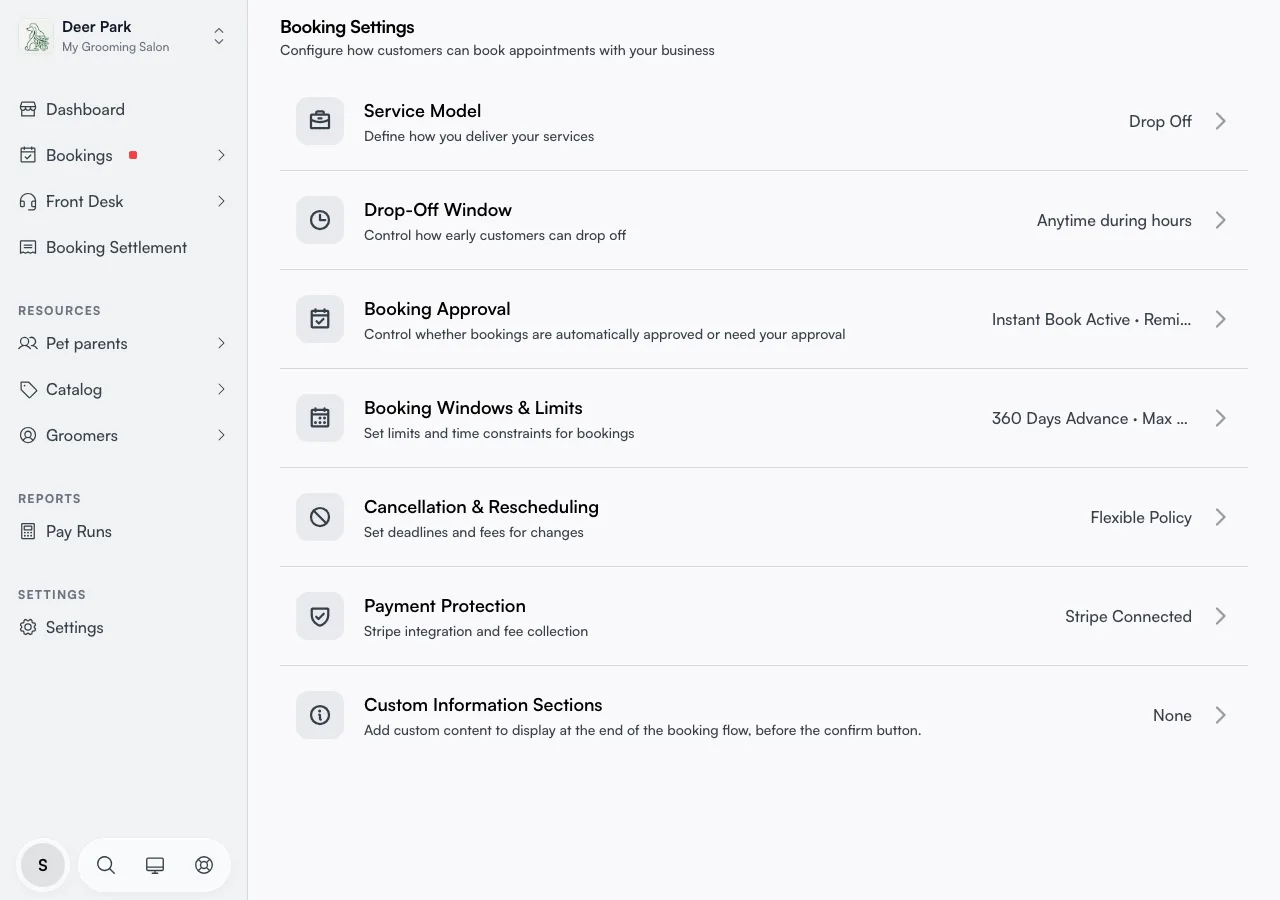The height and width of the screenshot is (900, 1280).
Task: Open Cancellation & Rescheduling right chevron
Action: point(1220,517)
